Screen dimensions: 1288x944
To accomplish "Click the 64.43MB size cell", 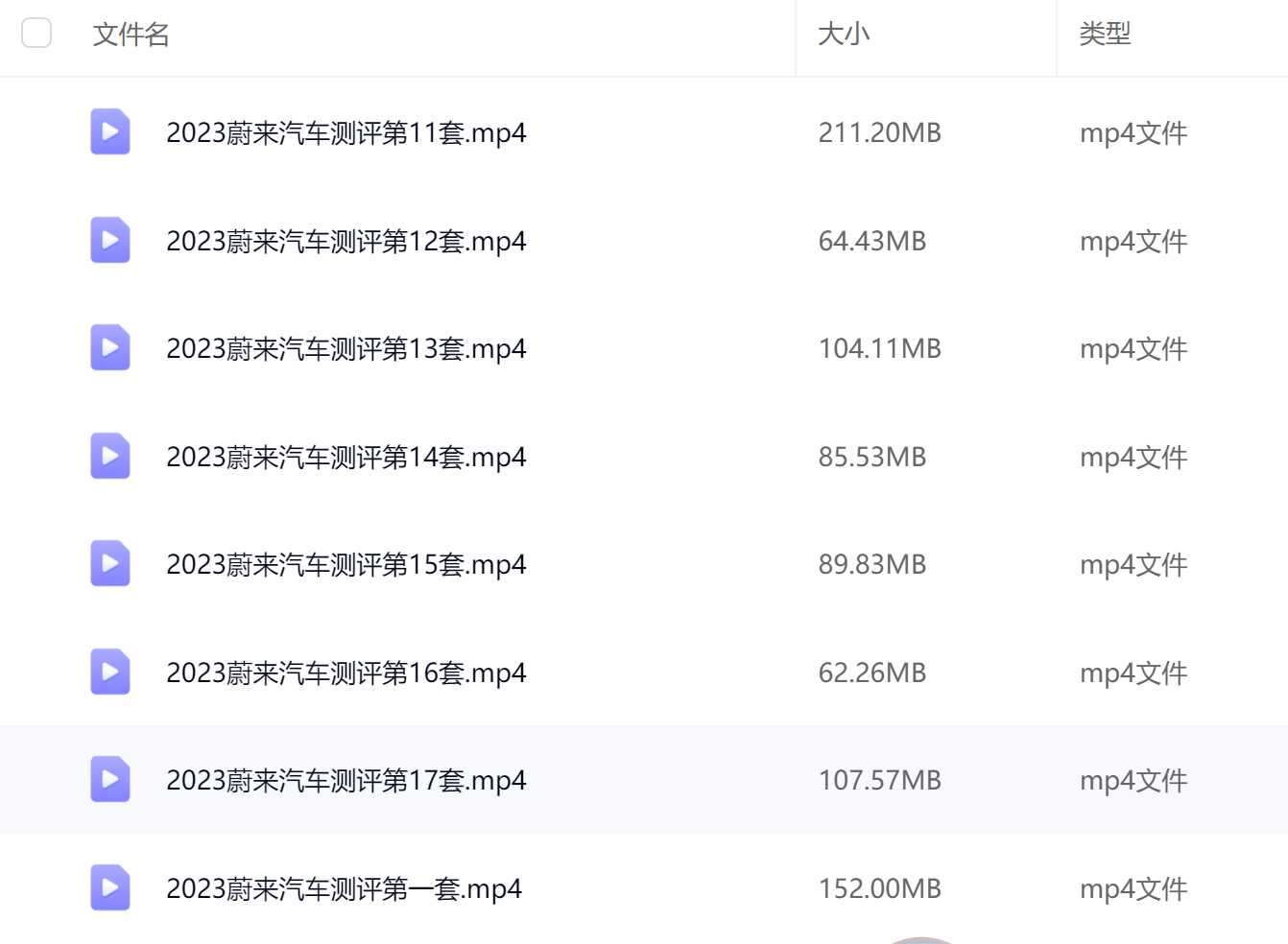I will pyautogui.click(x=871, y=241).
